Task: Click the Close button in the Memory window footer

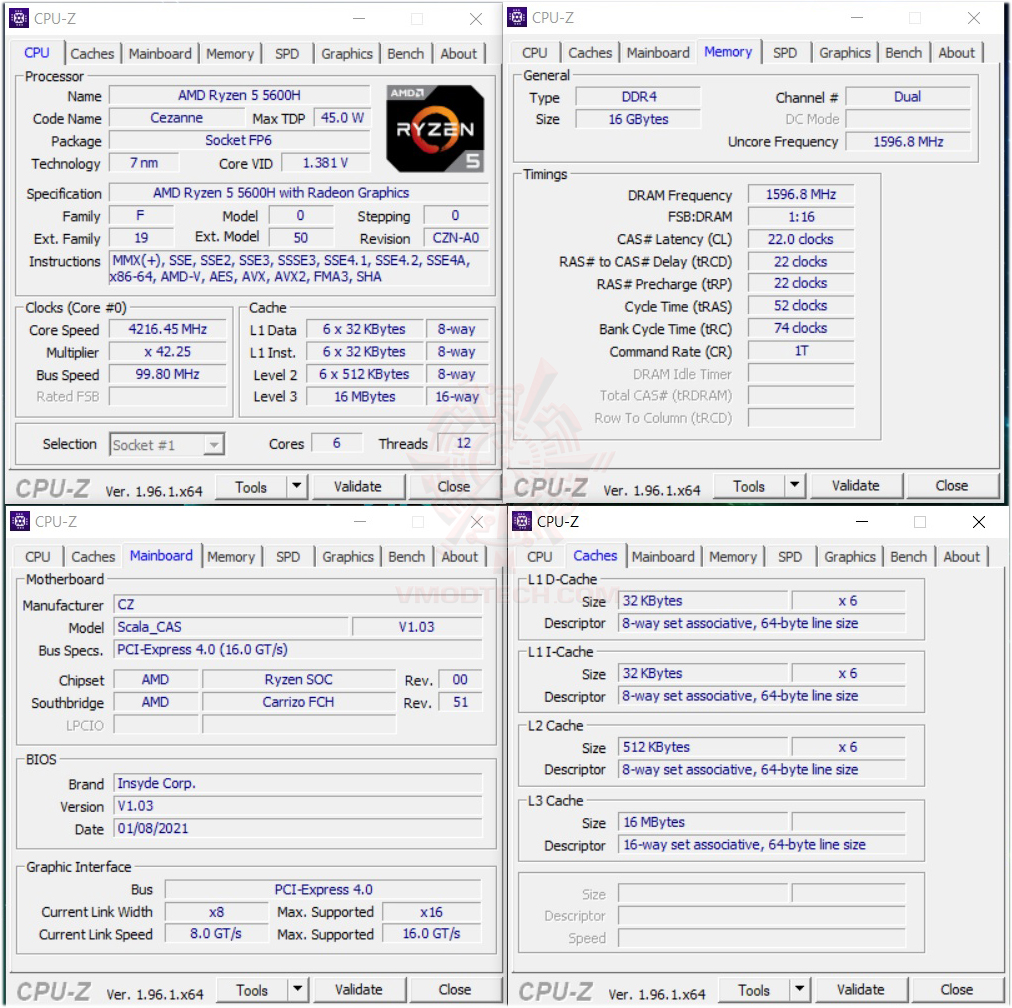Action: coord(953,485)
